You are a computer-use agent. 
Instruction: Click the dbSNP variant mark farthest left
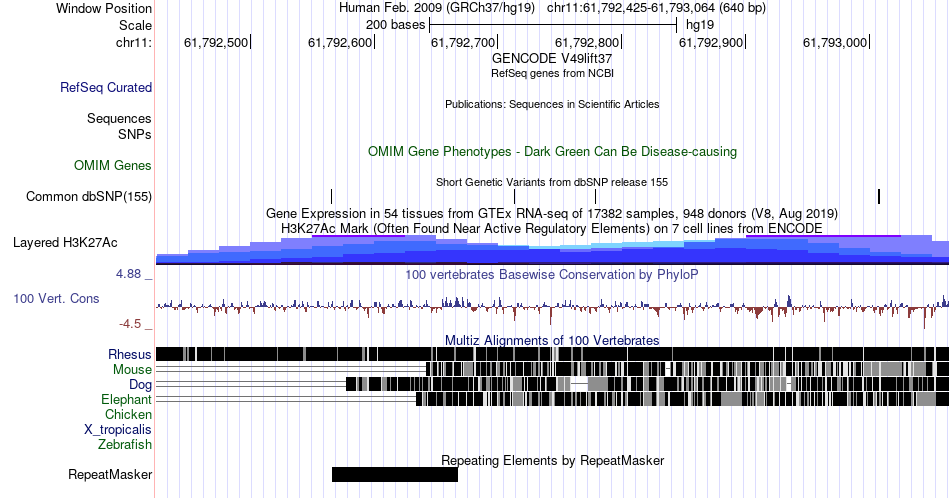331,196
